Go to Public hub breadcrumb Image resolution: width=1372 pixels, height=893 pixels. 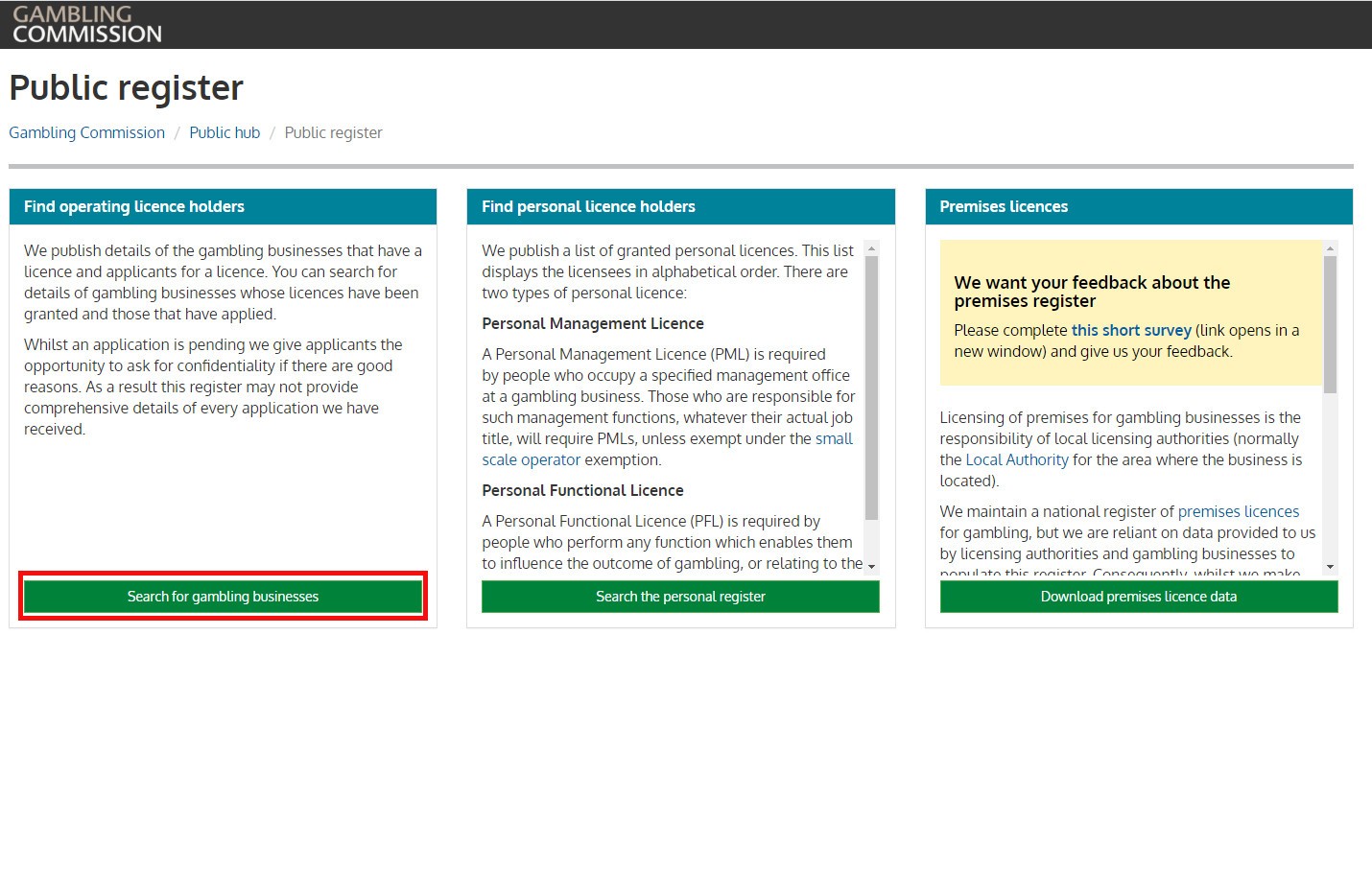pos(225,132)
